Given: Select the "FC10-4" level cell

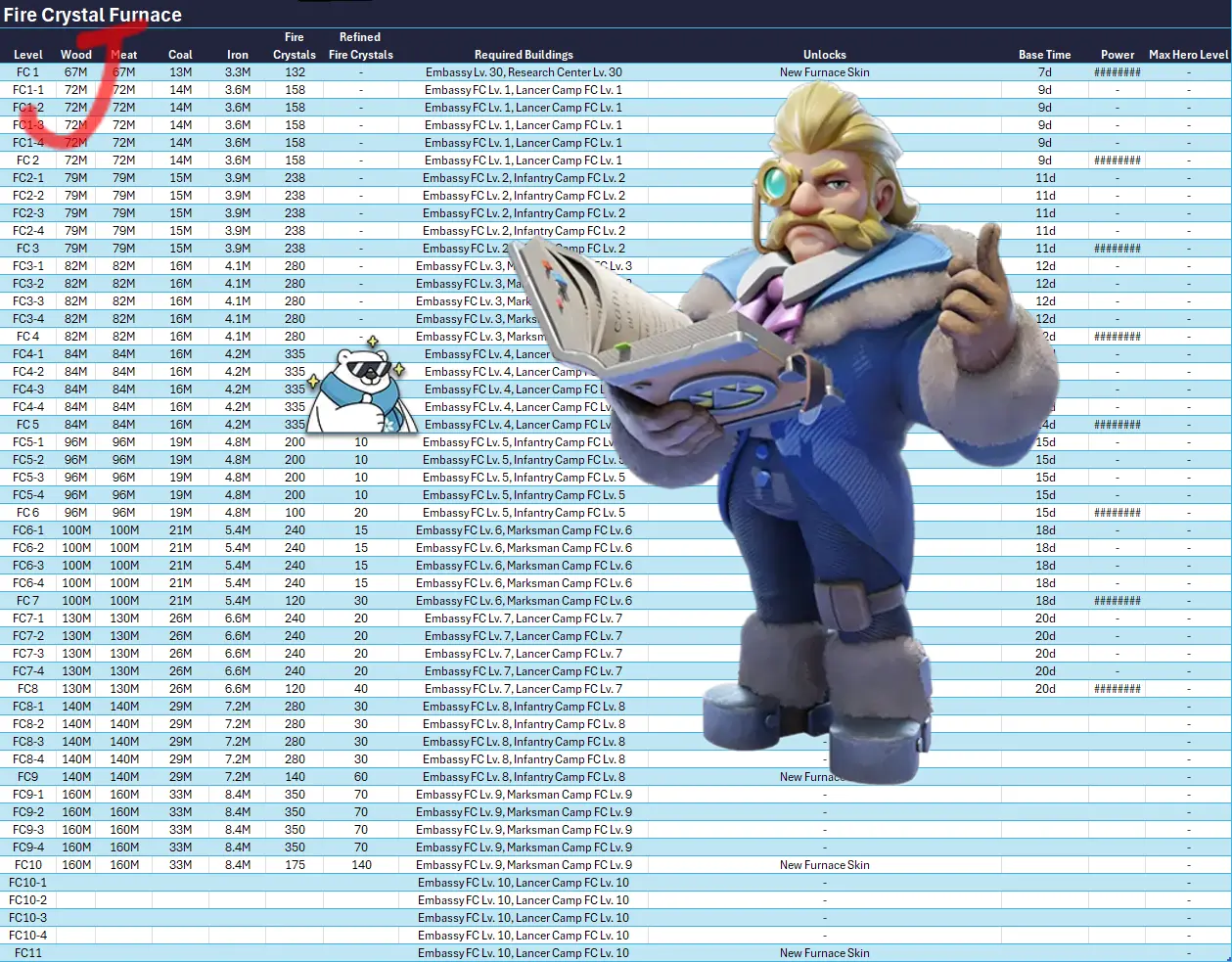Looking at the screenshot, I should click(28, 936).
